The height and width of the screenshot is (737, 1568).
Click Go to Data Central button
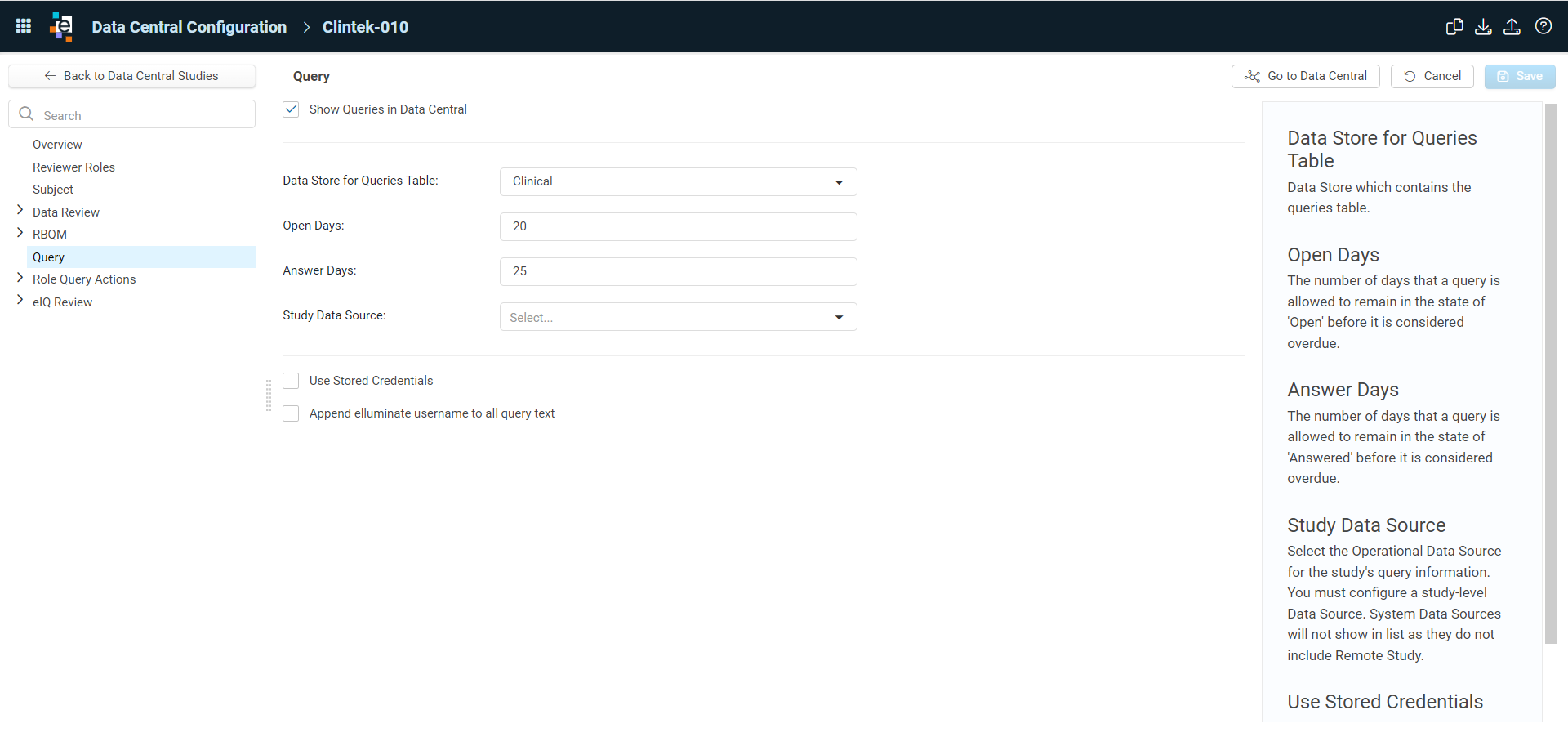click(1305, 76)
